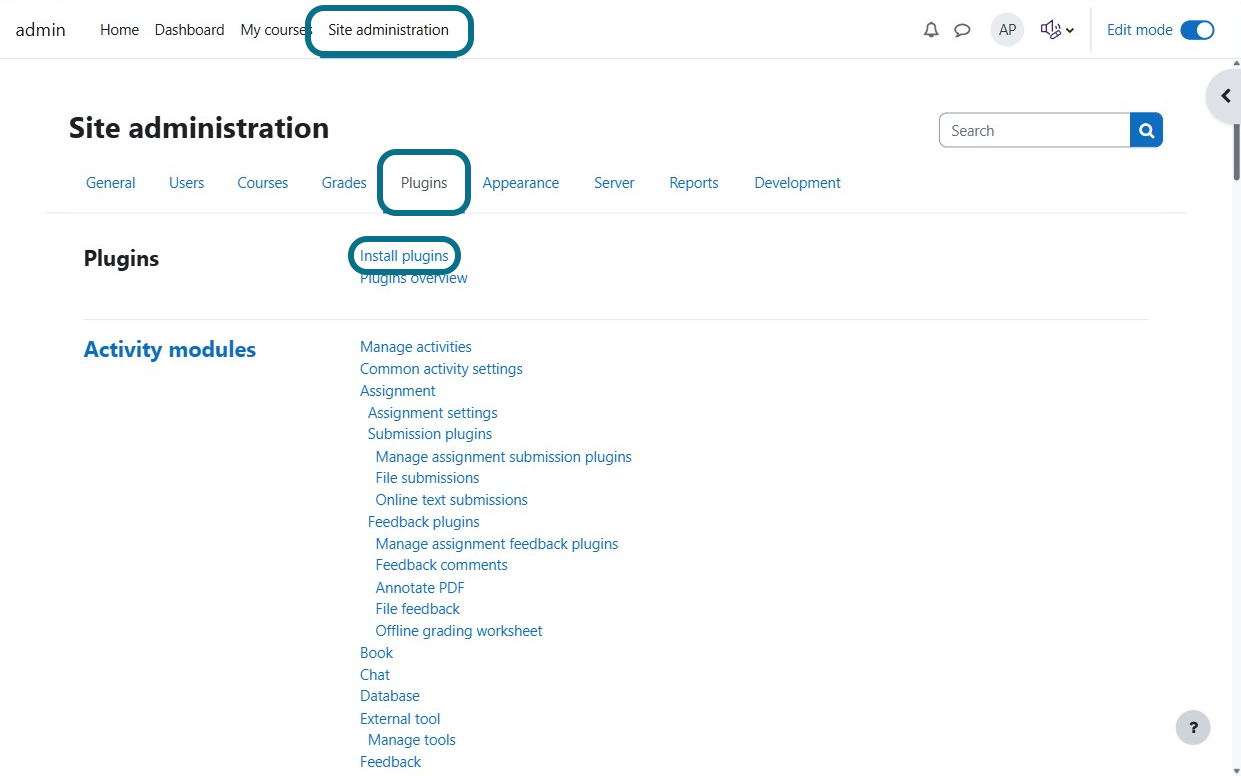Open Submission plugins link
Viewport: 1241px width, 776px height.
click(430, 434)
